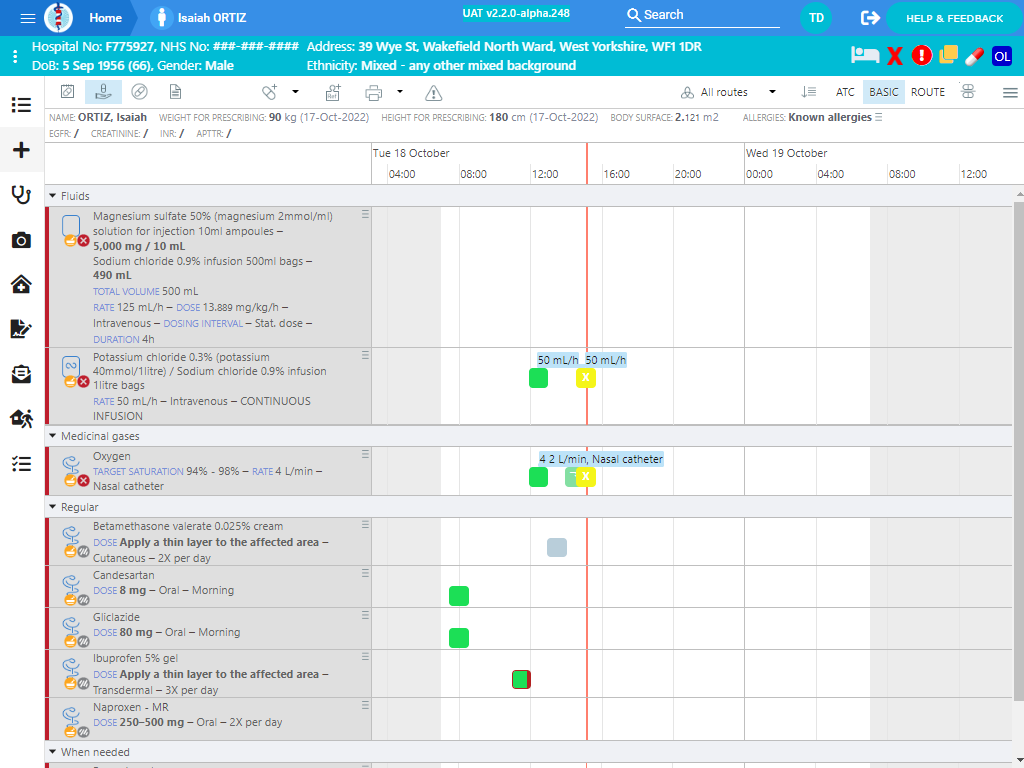1024x768 pixels.
Task: Open Candesartan row menu
Action: (x=365, y=573)
